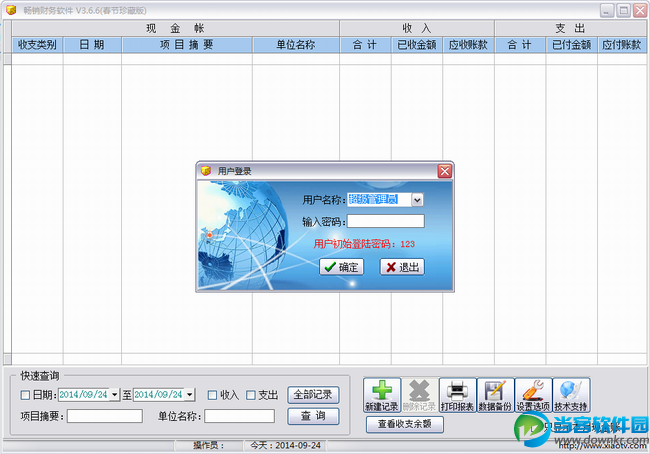
Task: Check the 收入 income checkbox
Action: coord(212,395)
